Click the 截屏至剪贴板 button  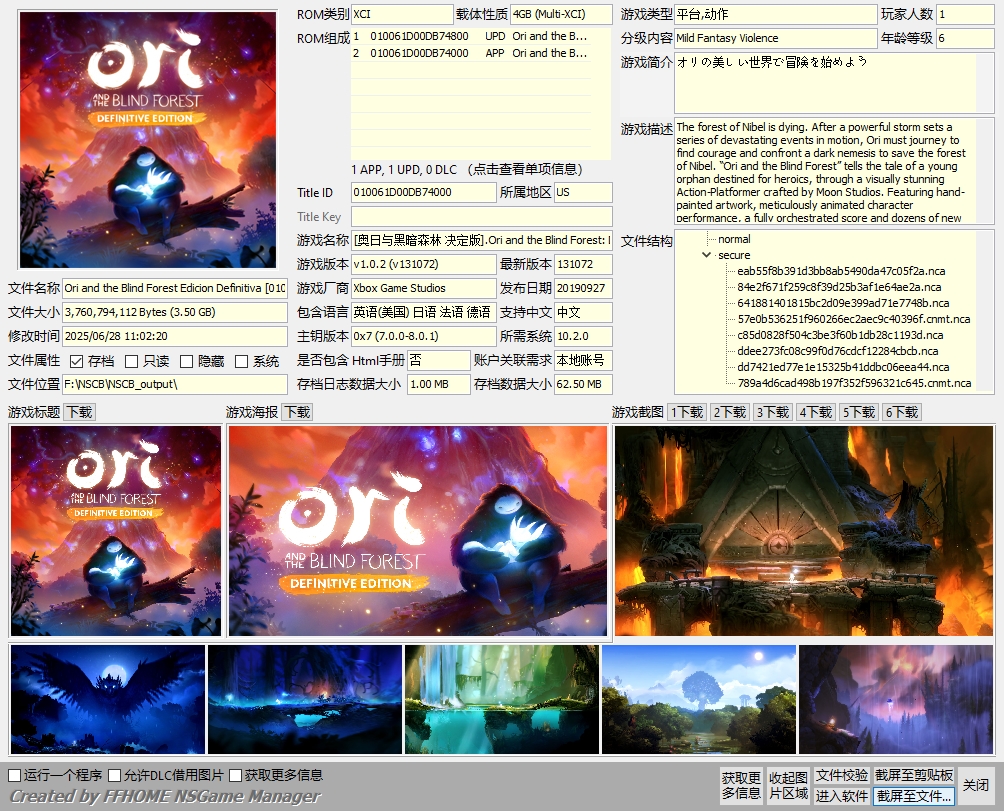pos(914,775)
